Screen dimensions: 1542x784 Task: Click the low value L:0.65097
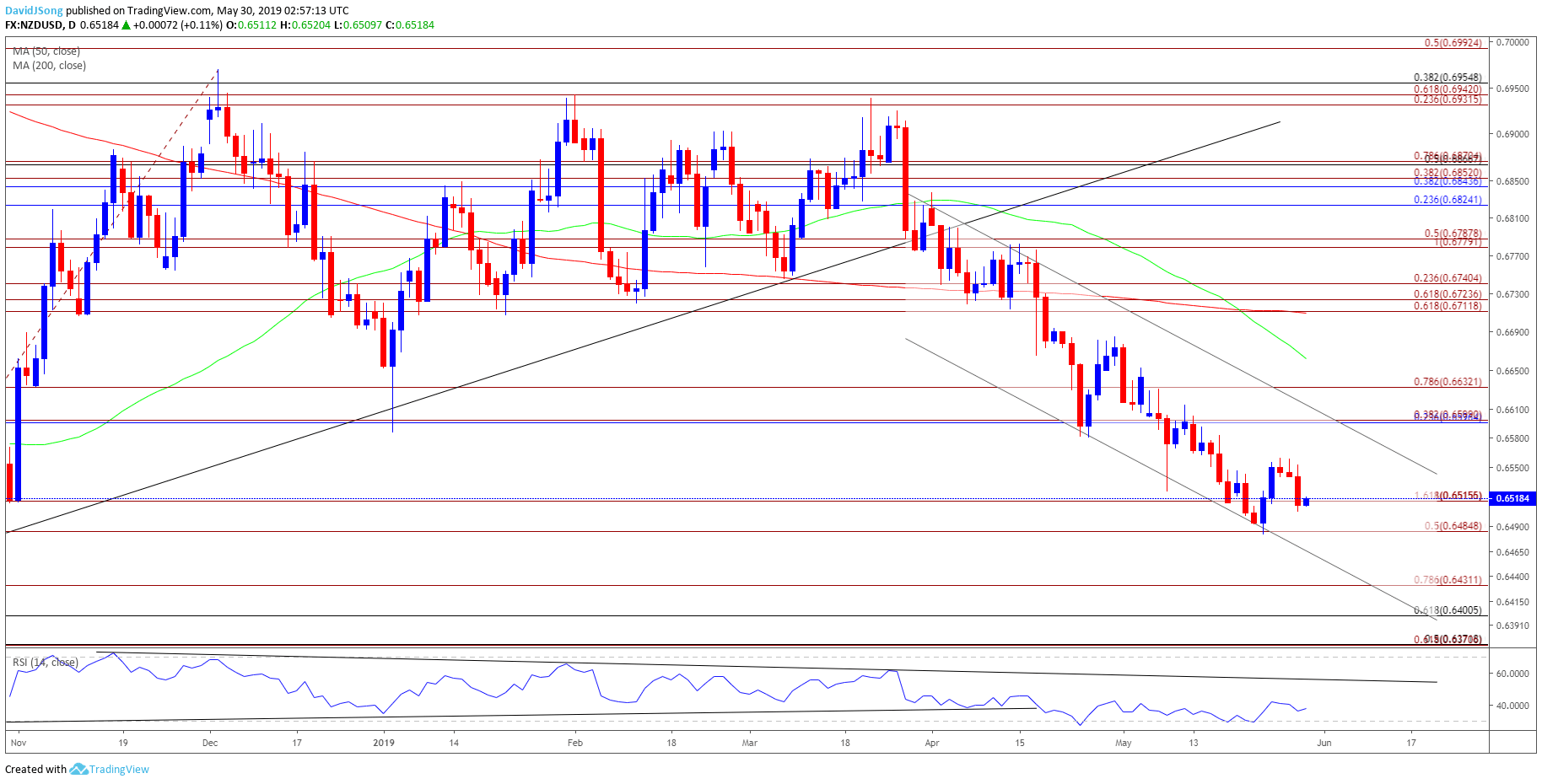click(x=359, y=24)
